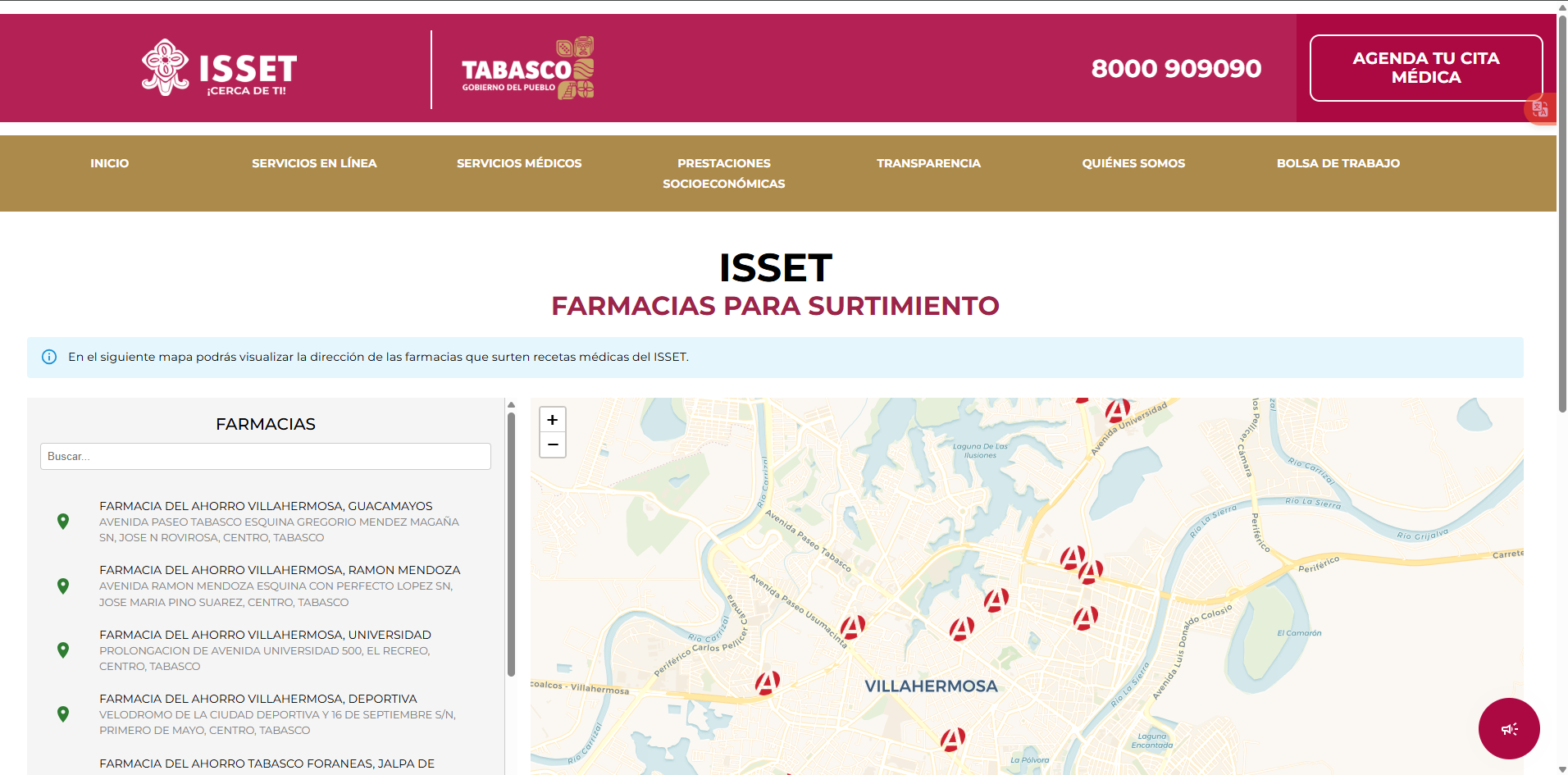Click the VILLAHERMOSA label on the map
Image resolution: width=1568 pixels, height=775 pixels.
pyautogui.click(x=931, y=686)
